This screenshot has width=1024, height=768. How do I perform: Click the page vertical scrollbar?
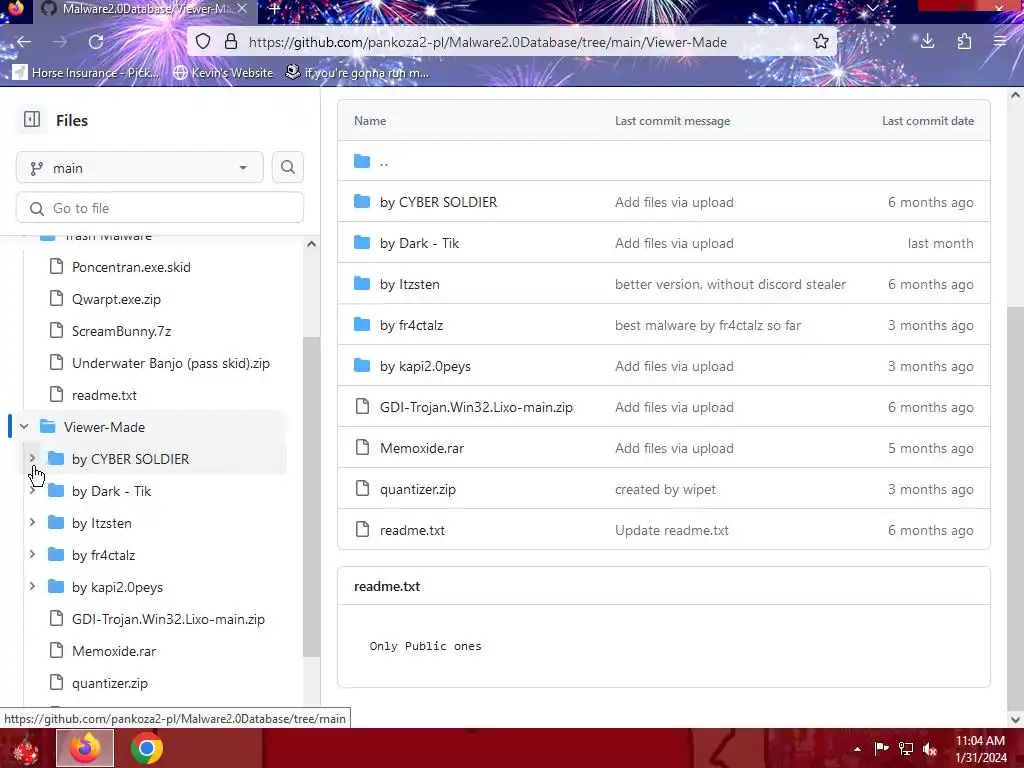point(1015,509)
